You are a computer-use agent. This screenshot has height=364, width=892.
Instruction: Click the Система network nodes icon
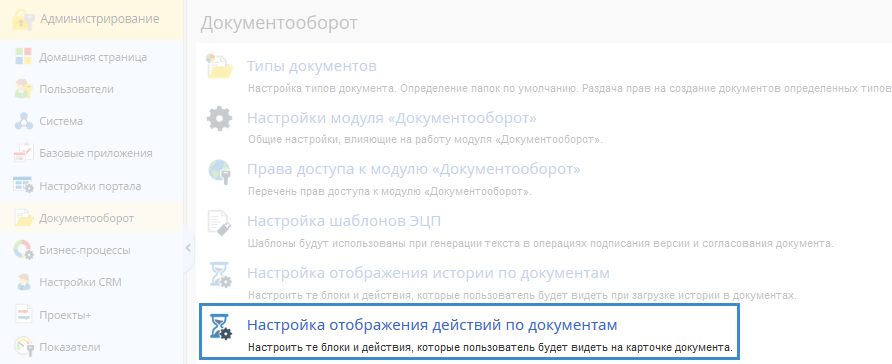pyautogui.click(x=23, y=121)
